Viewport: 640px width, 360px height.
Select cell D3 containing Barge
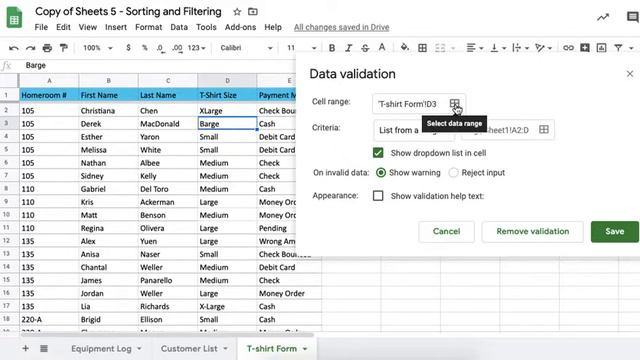(227, 124)
